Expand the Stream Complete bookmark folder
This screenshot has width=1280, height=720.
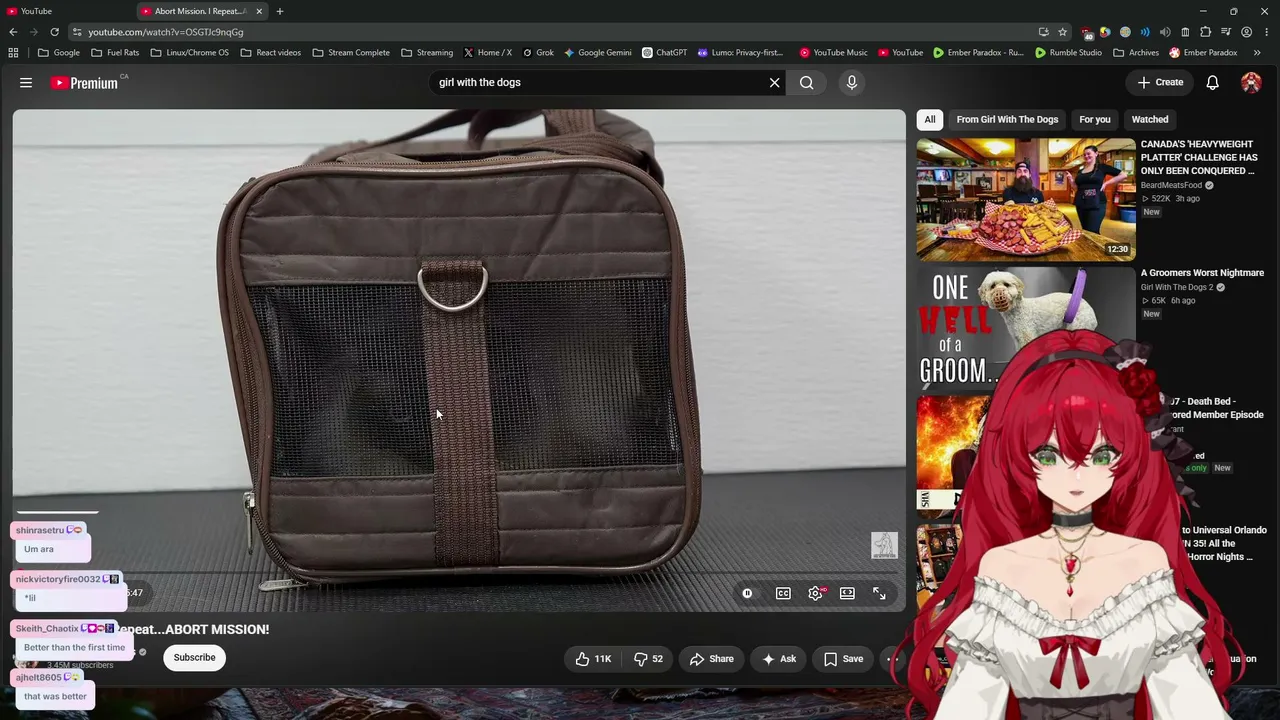click(x=351, y=53)
